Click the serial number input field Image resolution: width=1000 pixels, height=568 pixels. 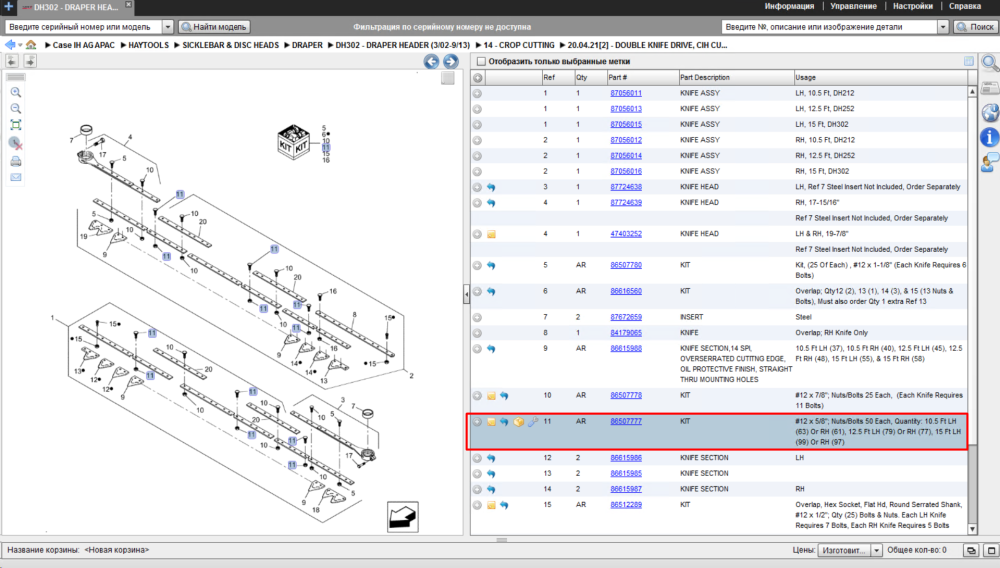point(84,27)
